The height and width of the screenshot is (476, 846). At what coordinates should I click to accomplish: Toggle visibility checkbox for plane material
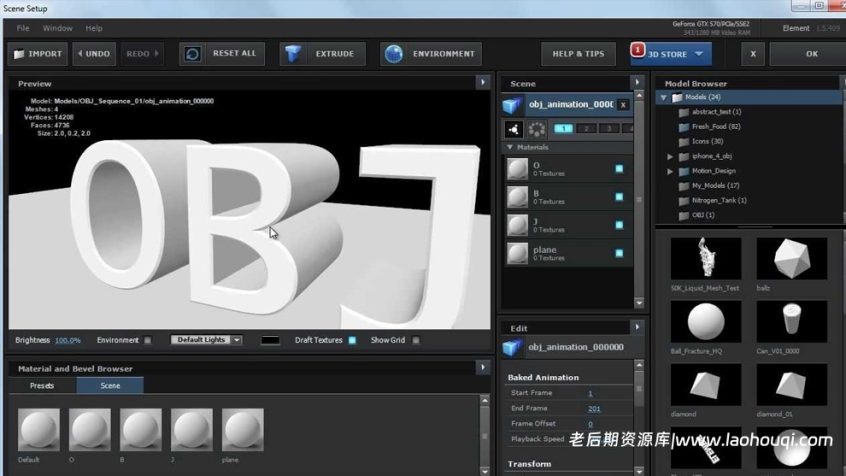pyautogui.click(x=619, y=253)
